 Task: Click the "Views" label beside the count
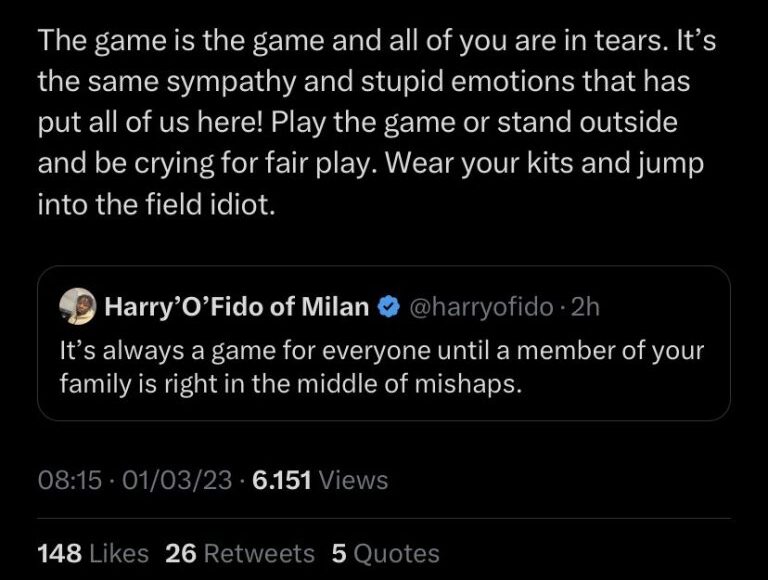[x=354, y=480]
